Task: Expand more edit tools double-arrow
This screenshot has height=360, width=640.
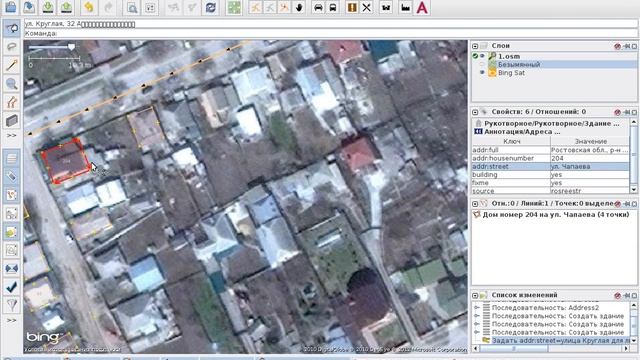Action: [11, 135]
